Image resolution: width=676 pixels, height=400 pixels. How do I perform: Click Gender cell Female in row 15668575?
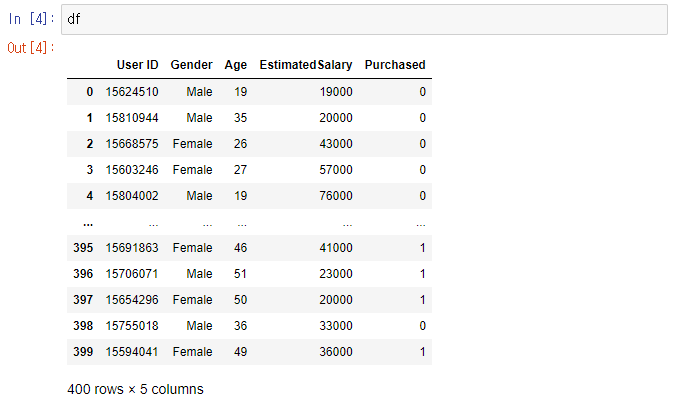pos(192,144)
